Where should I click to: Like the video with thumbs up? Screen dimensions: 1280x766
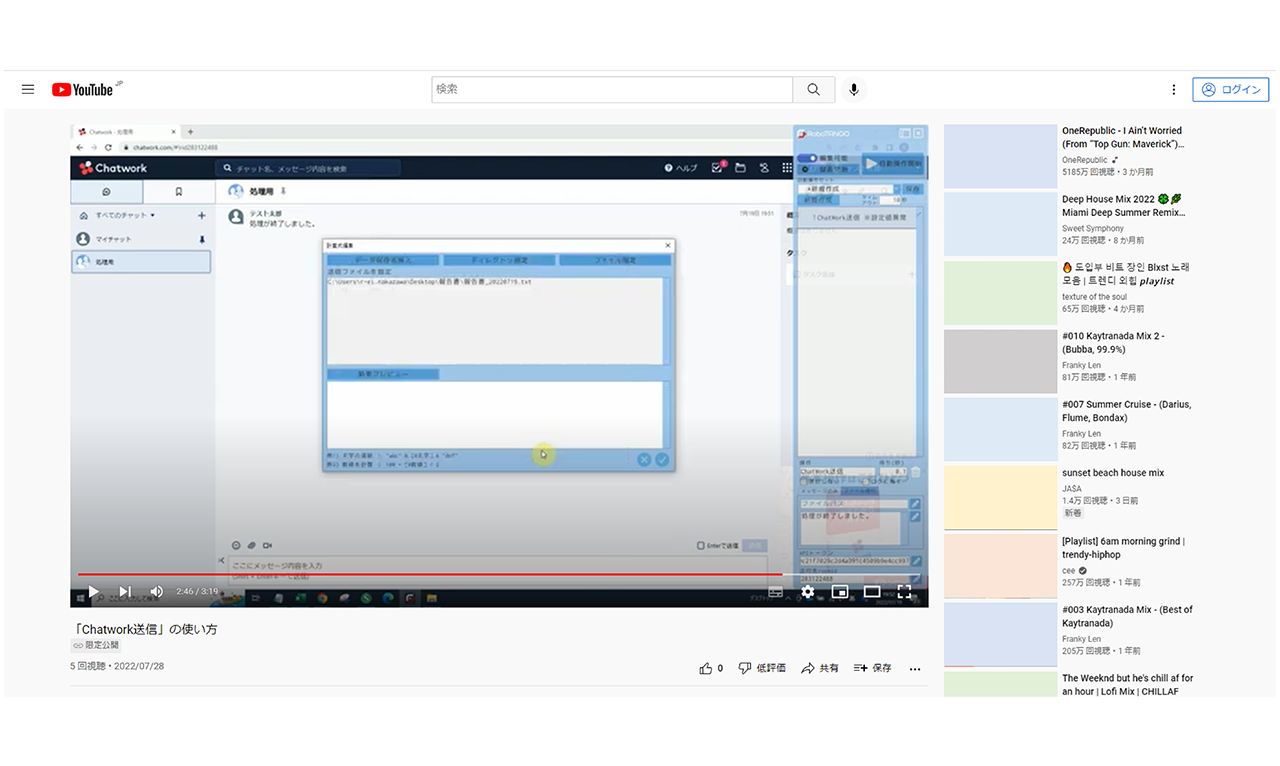click(711, 668)
